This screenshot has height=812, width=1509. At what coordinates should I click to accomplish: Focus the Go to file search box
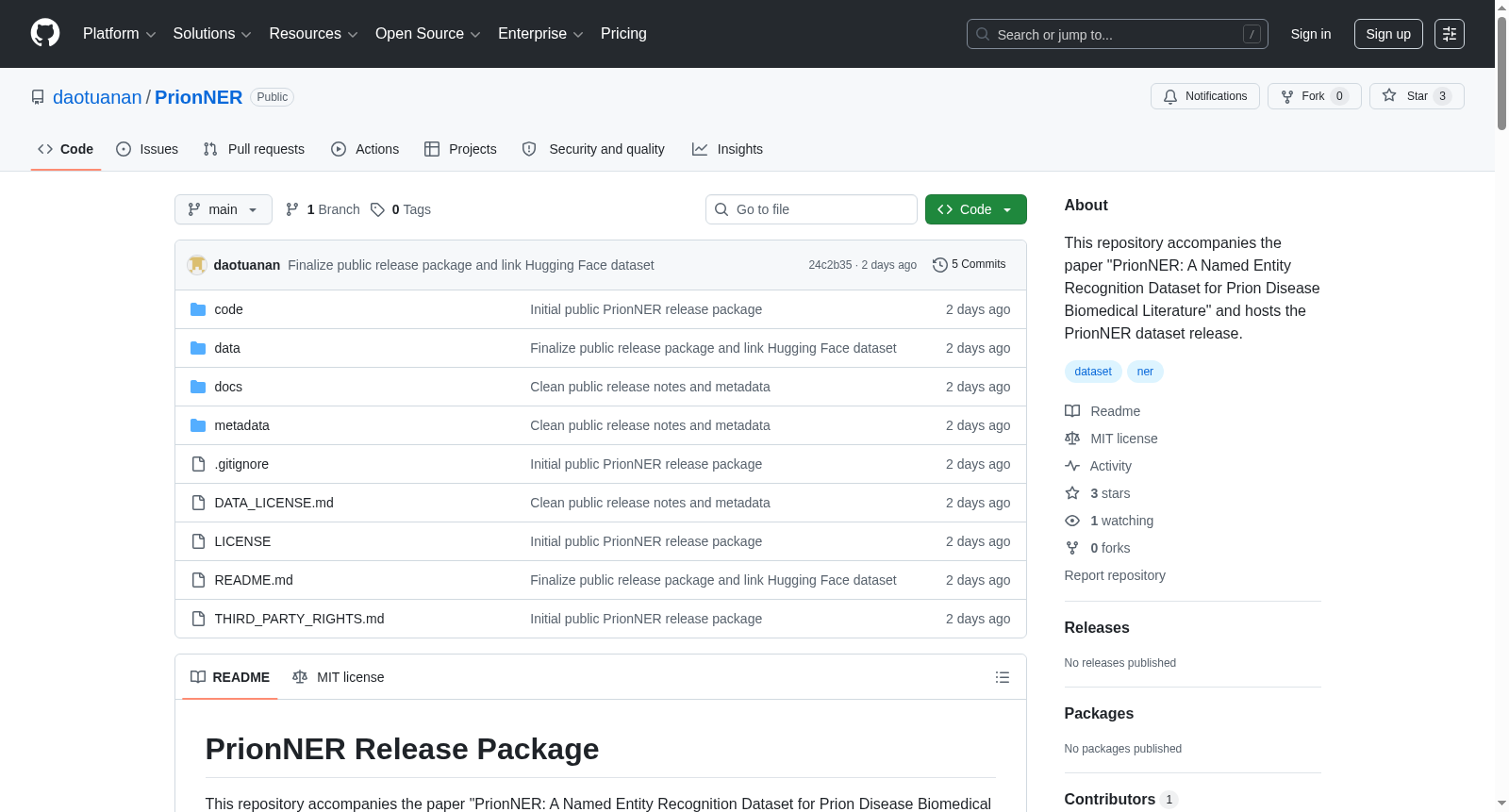(x=811, y=209)
